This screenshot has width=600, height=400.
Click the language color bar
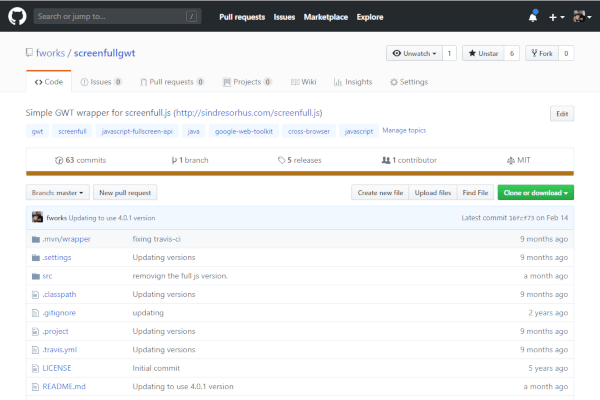click(300, 174)
